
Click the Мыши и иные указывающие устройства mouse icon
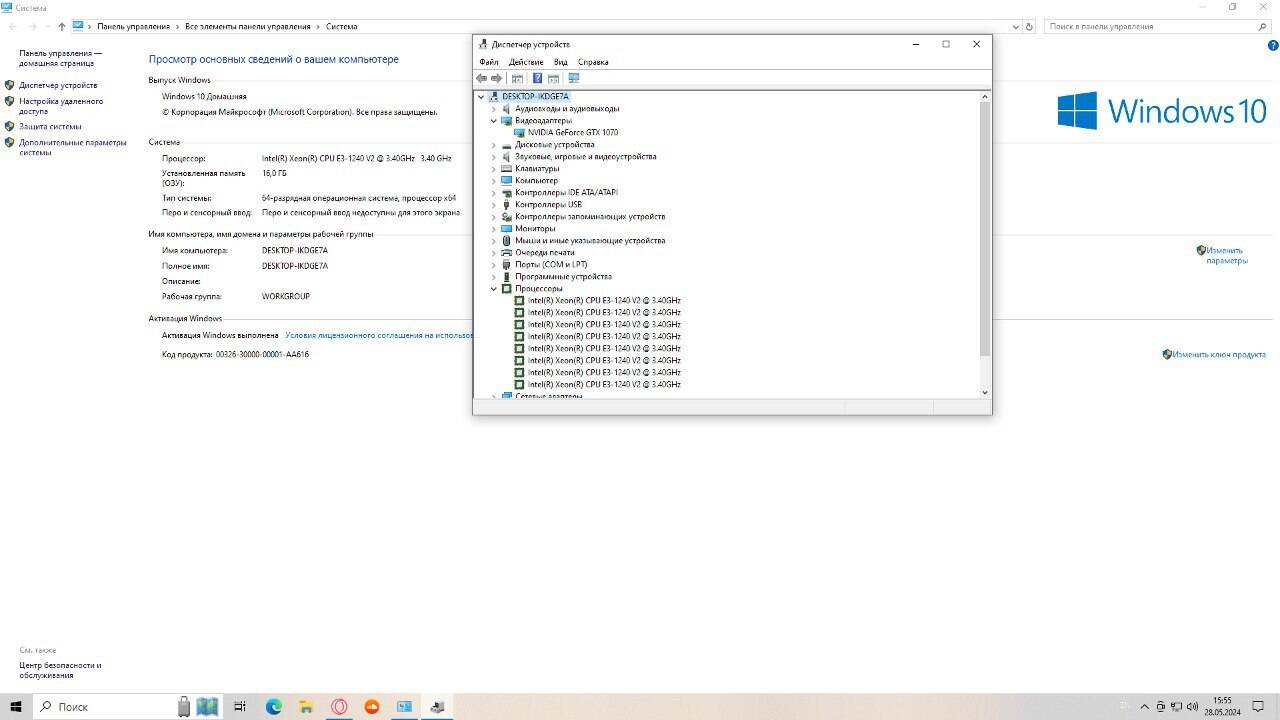click(506, 241)
